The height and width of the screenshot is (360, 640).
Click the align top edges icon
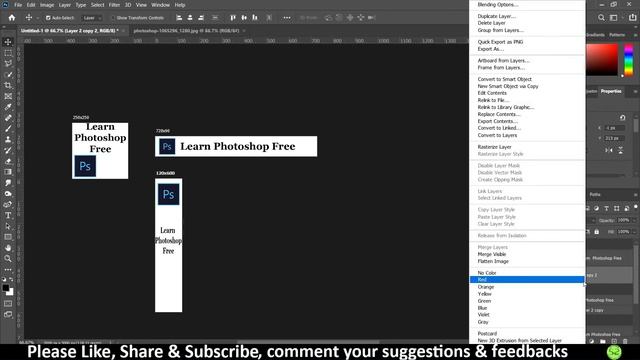[x=233, y=18]
